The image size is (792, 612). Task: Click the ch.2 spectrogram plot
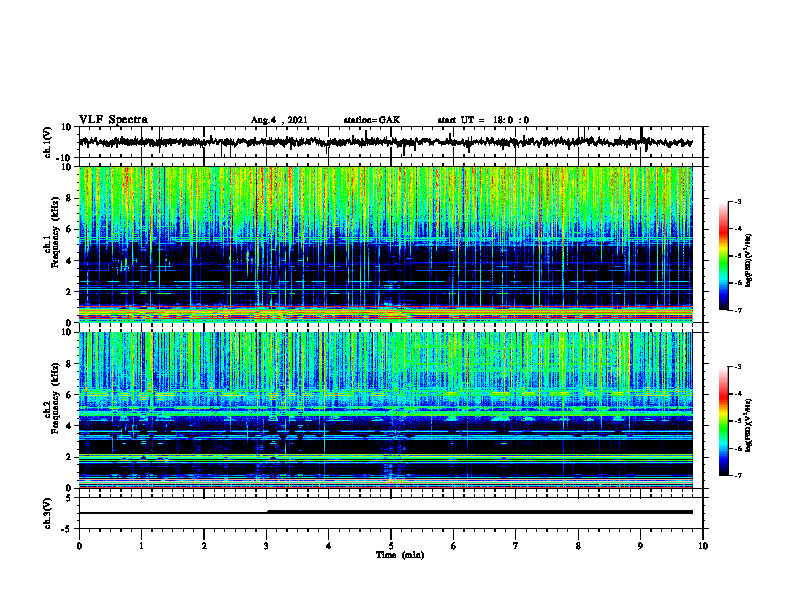(385, 410)
